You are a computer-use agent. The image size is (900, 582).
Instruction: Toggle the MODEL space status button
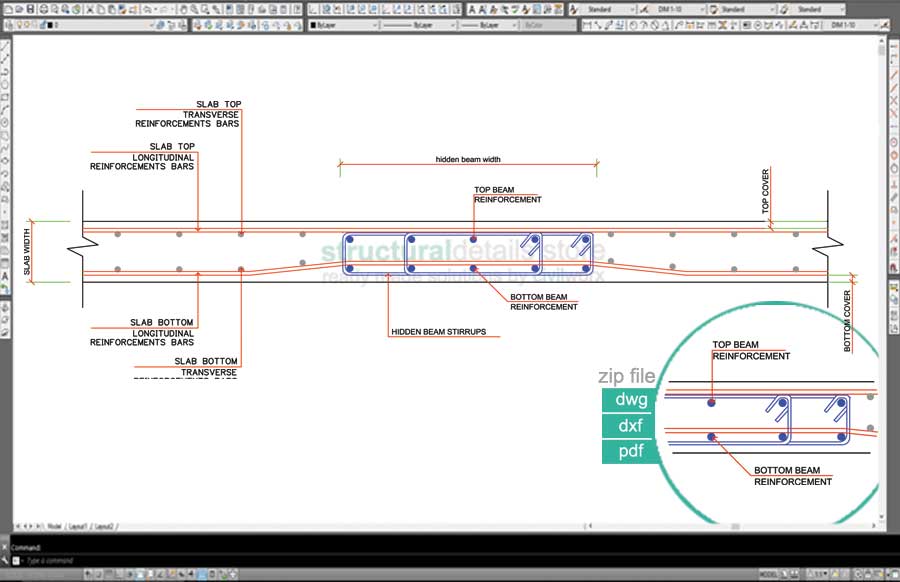770,574
